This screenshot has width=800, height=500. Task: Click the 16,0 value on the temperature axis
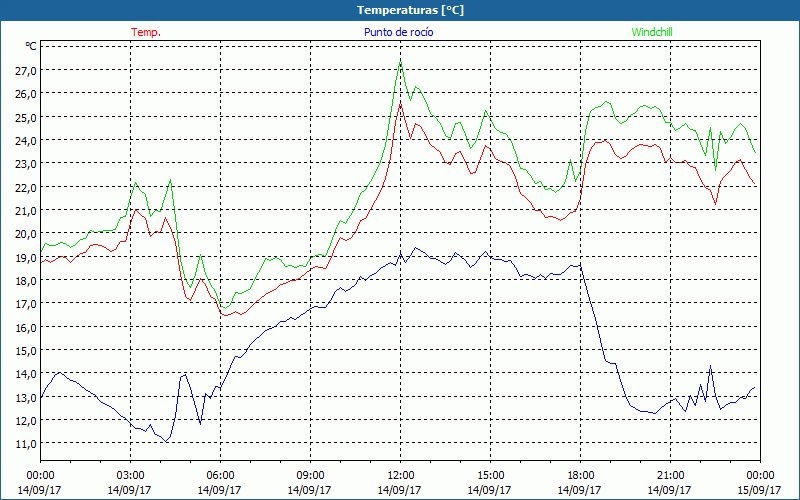coord(26,327)
